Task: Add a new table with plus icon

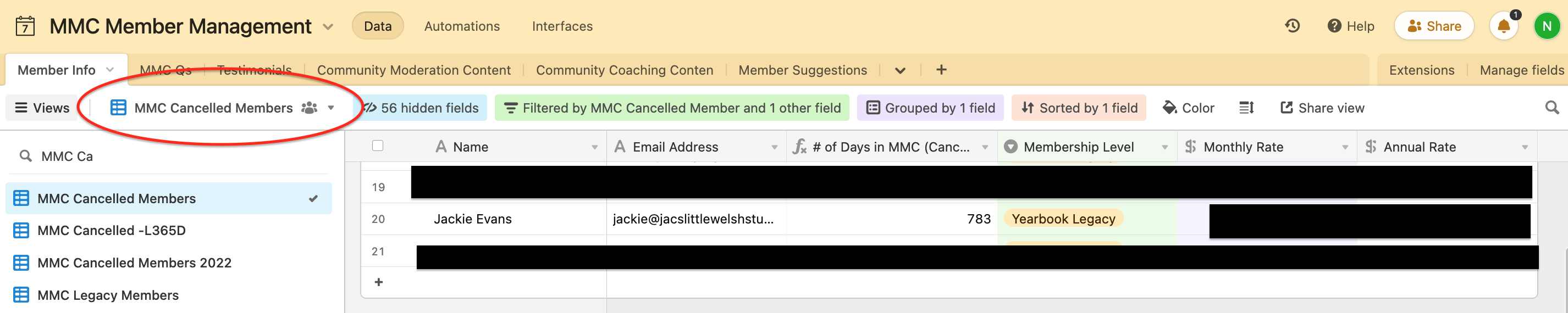Action: [941, 70]
